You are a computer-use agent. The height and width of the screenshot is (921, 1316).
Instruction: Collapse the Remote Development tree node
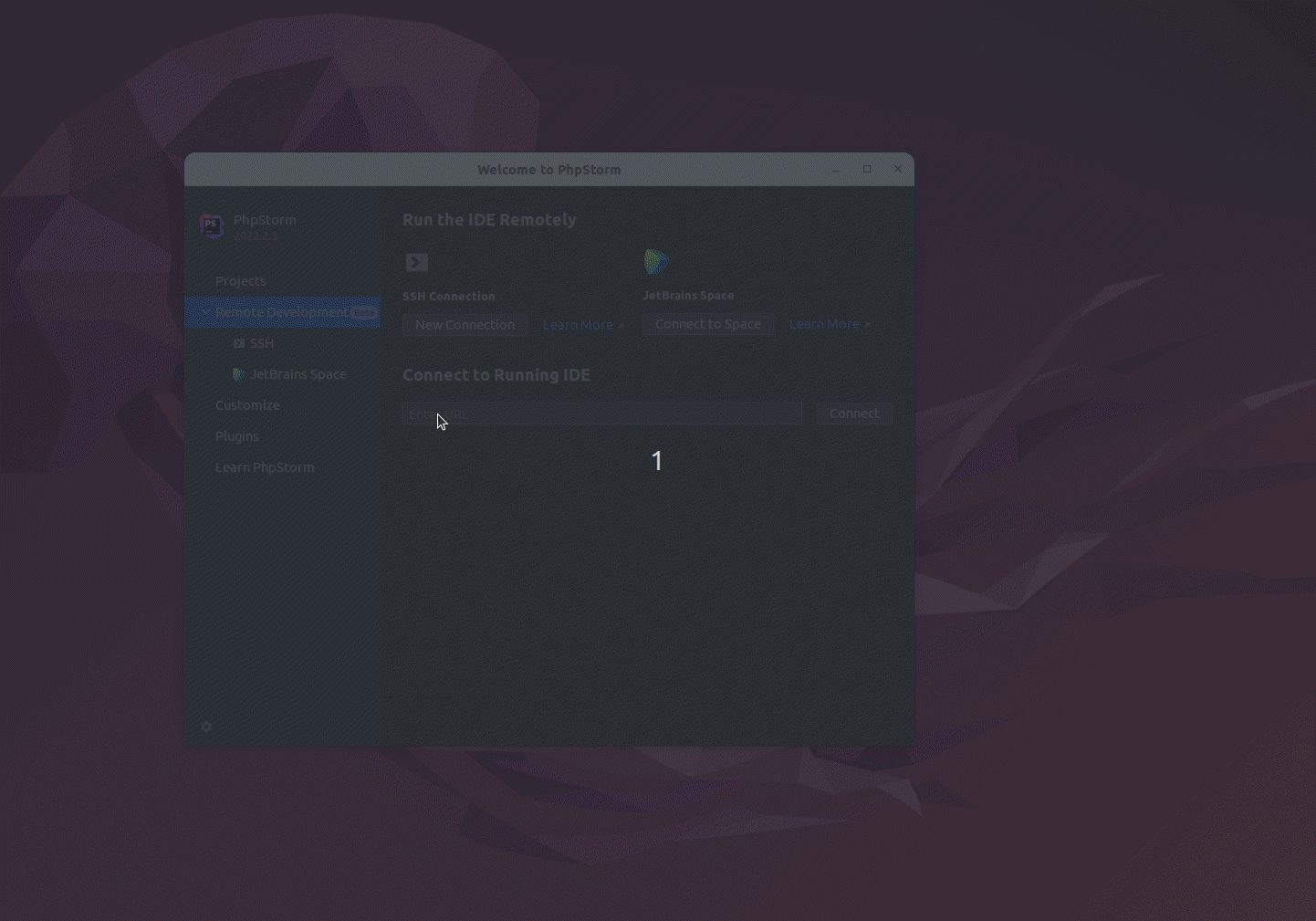pyautogui.click(x=205, y=312)
